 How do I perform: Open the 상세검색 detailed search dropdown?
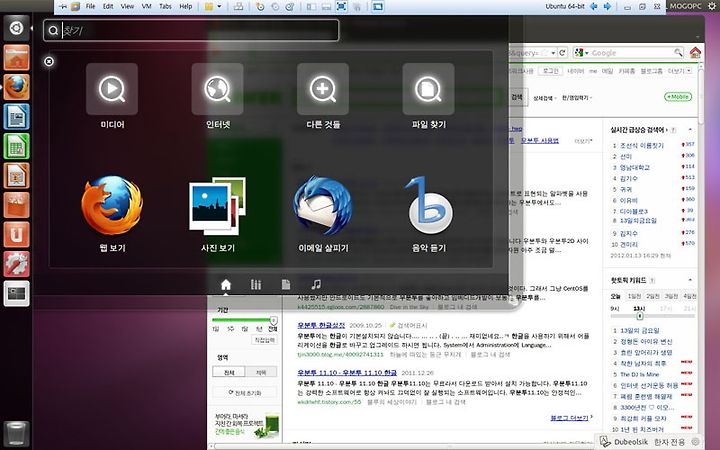pyautogui.click(x=545, y=98)
